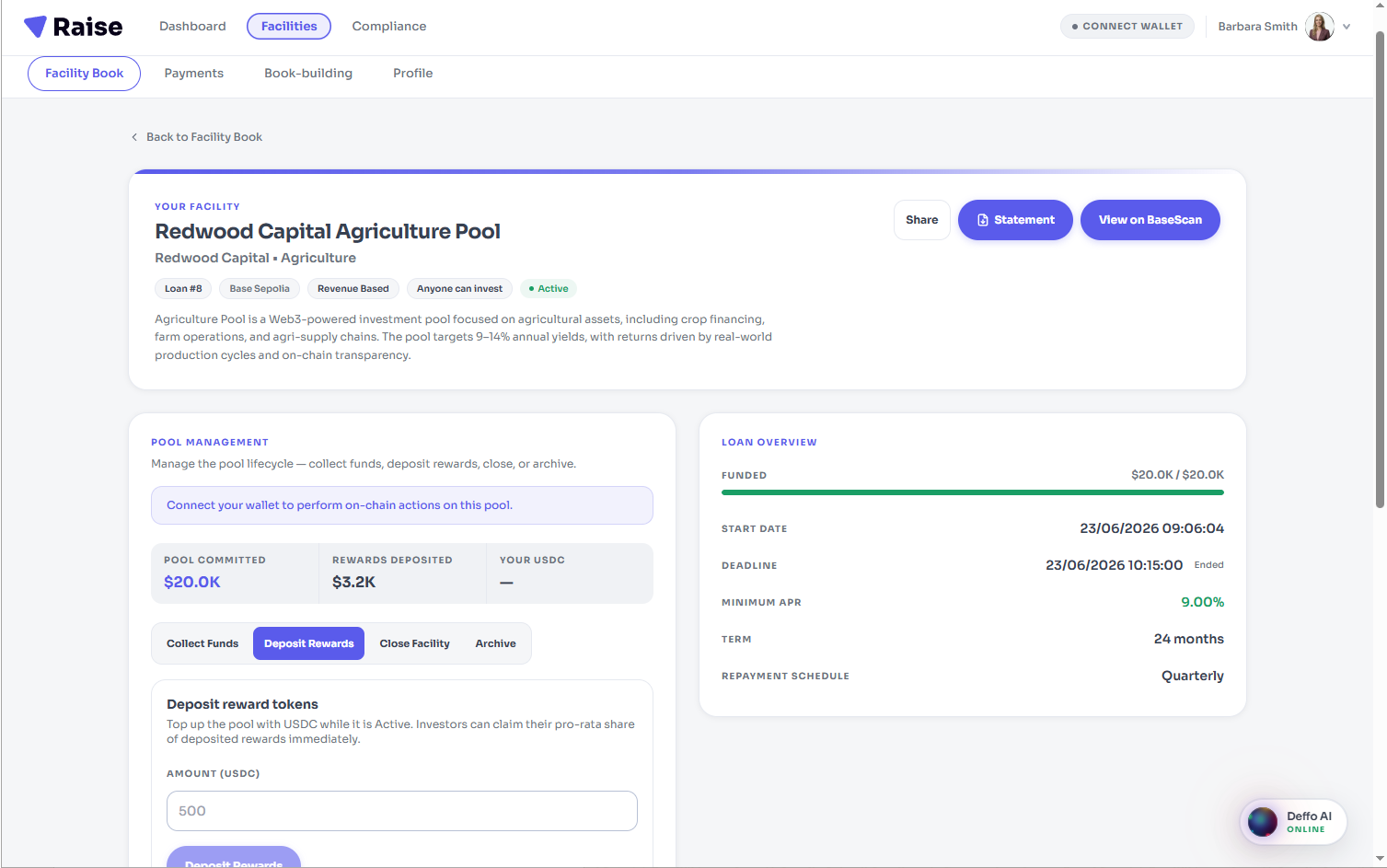Expand the user account dropdown chevron

[1347, 27]
